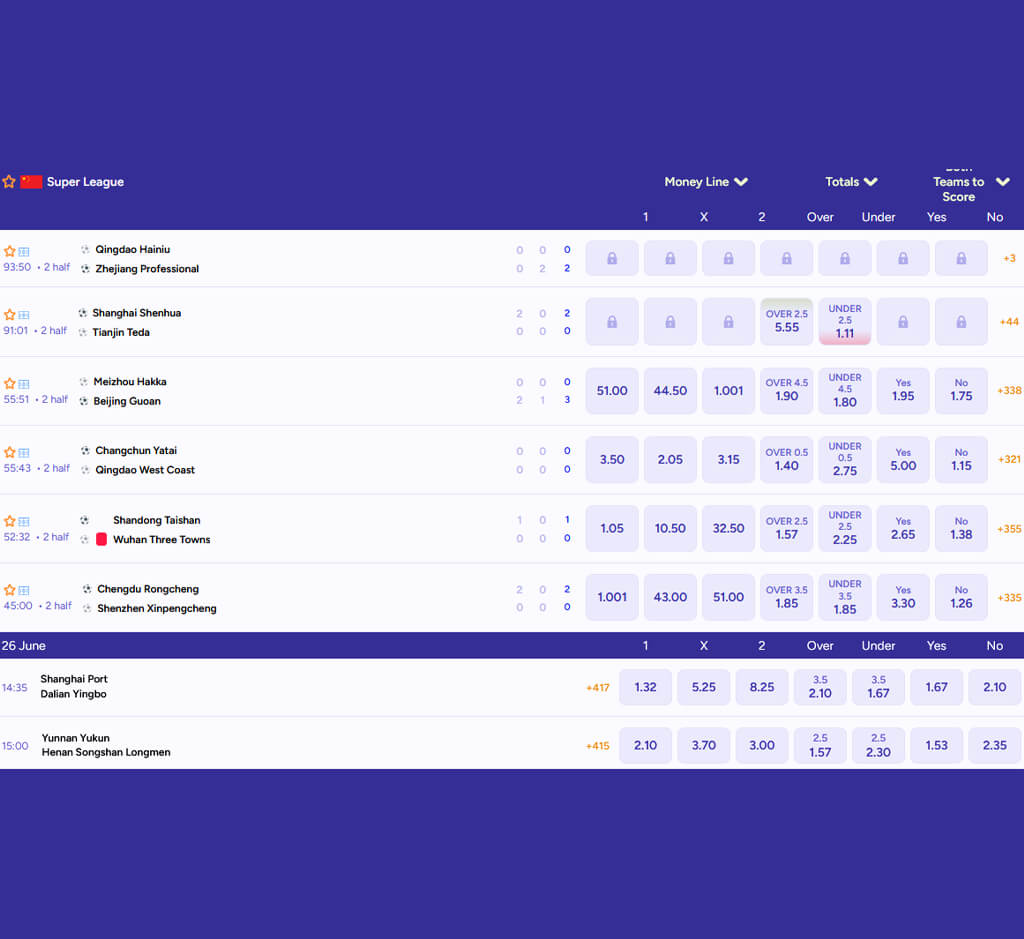Bet on Wuhan Three Towns at 32.50
Screen dimensions: 1024x939
[x=729, y=528]
